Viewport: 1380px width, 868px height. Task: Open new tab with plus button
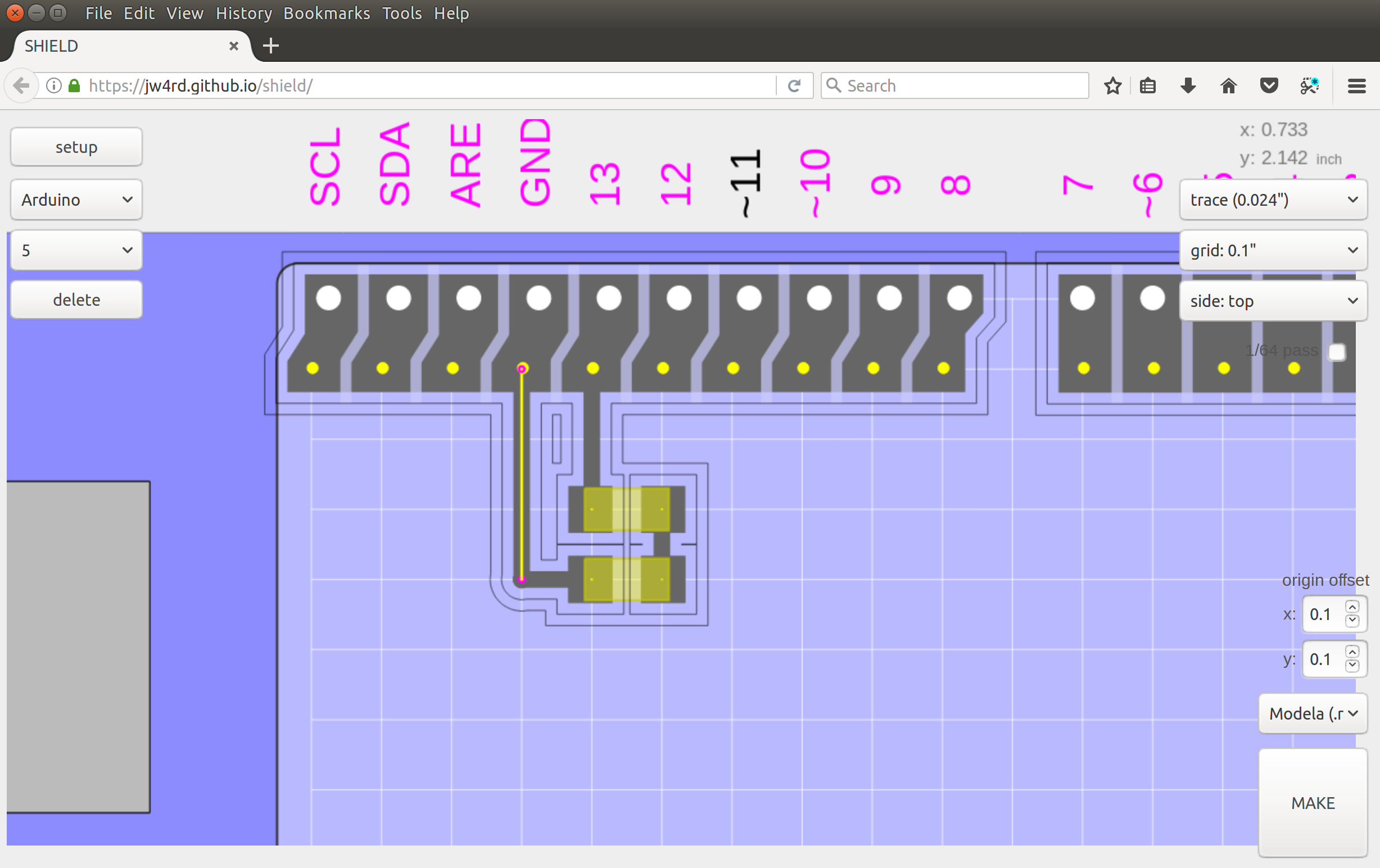270,46
